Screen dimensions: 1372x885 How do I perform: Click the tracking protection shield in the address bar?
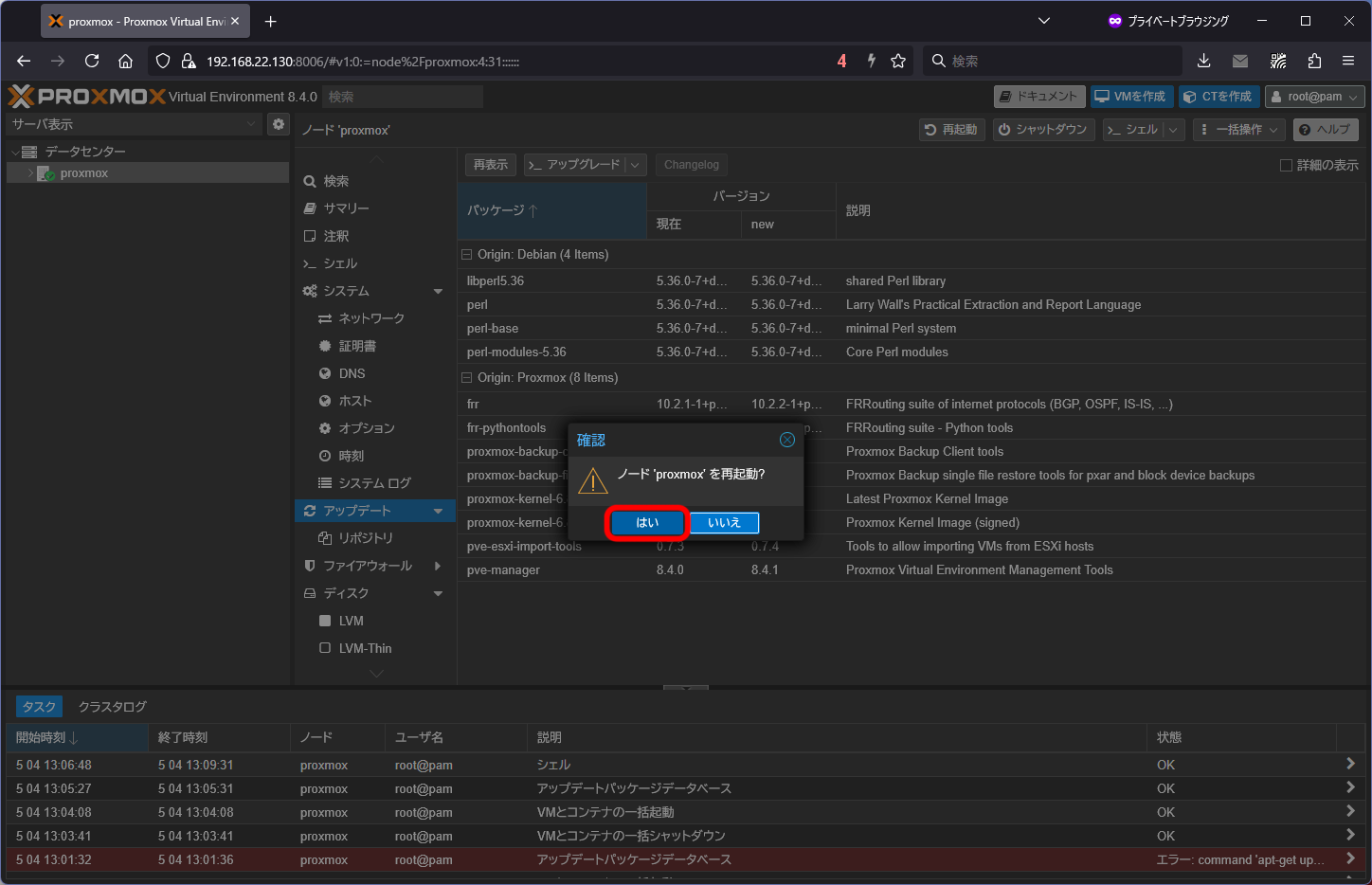tap(163, 61)
